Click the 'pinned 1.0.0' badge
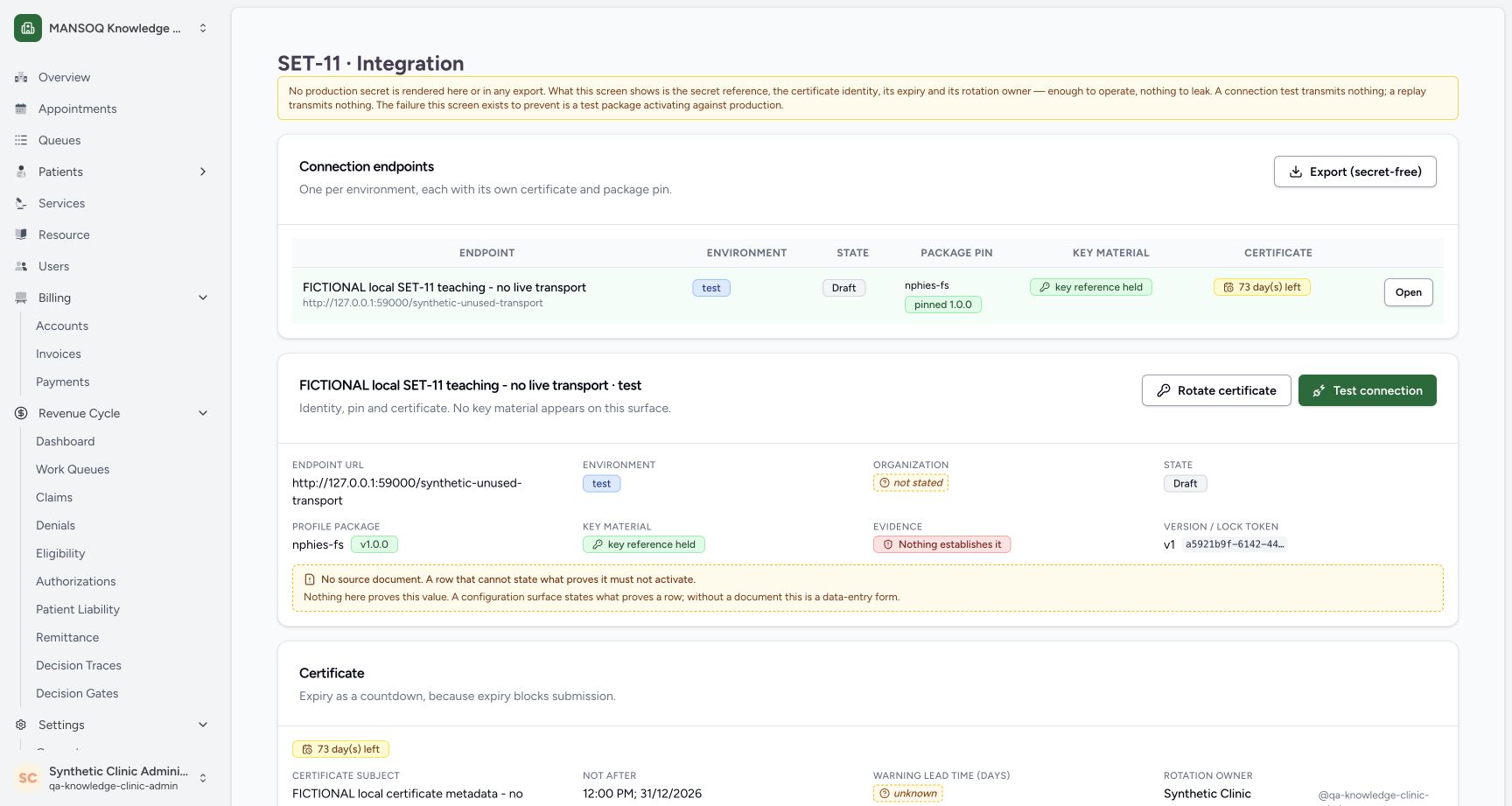Screen dimensions: 1512x806 click(943, 305)
